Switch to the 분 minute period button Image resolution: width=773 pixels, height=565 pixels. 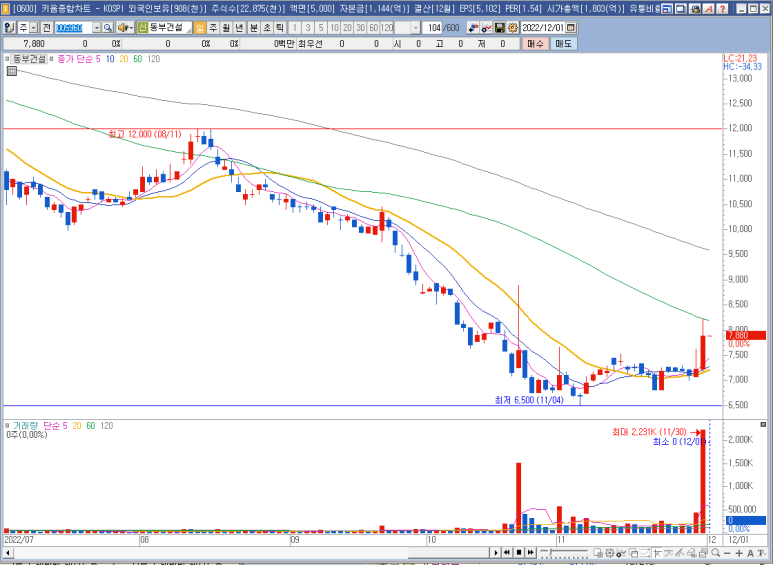[x=253, y=28]
